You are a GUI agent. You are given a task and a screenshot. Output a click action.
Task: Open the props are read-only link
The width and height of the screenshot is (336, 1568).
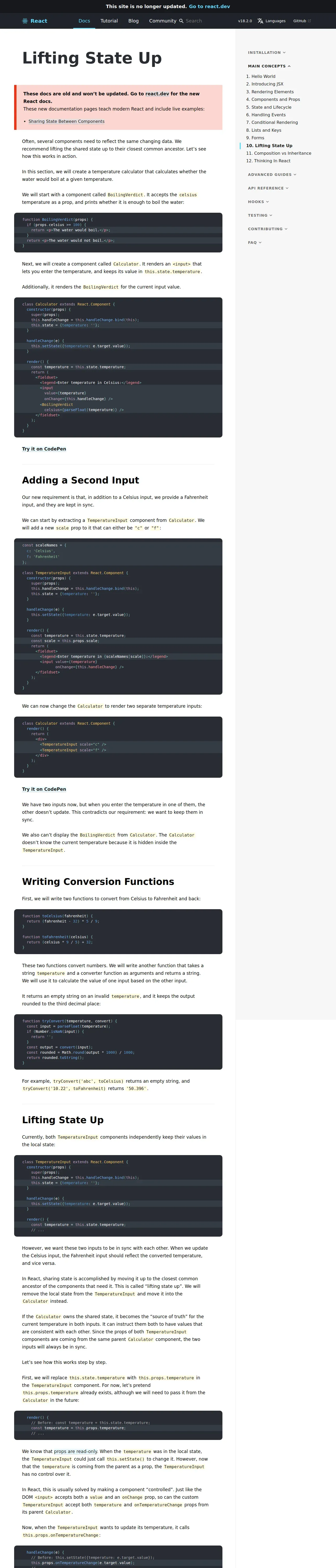(x=76, y=1451)
